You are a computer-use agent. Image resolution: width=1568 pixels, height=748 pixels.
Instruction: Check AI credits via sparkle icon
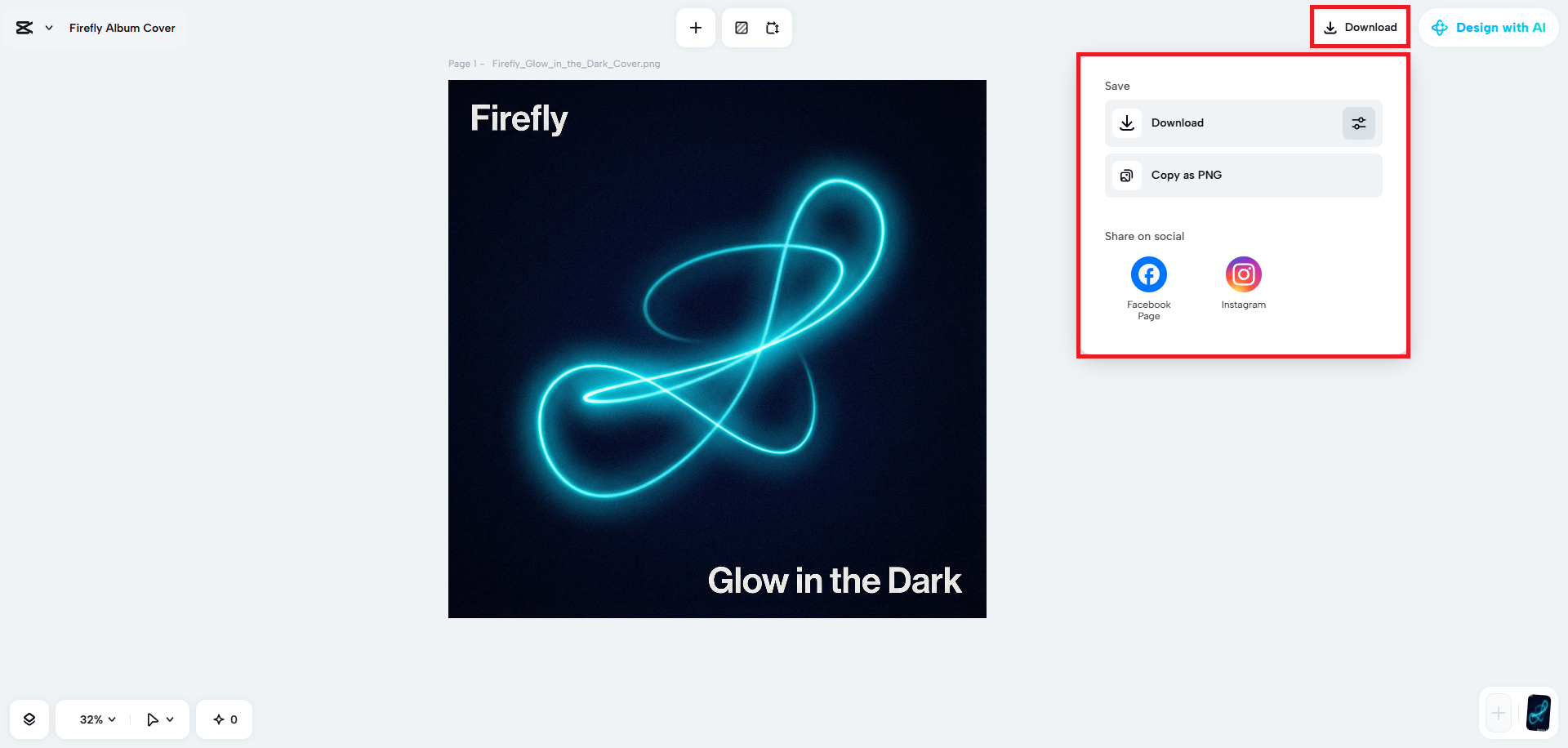tap(223, 719)
